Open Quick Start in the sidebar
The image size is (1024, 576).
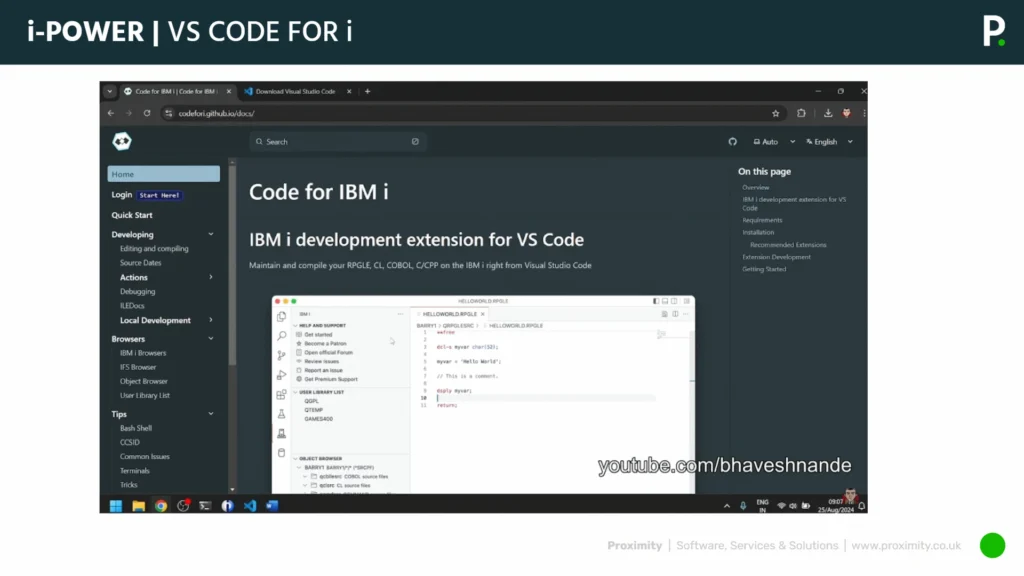[132, 215]
